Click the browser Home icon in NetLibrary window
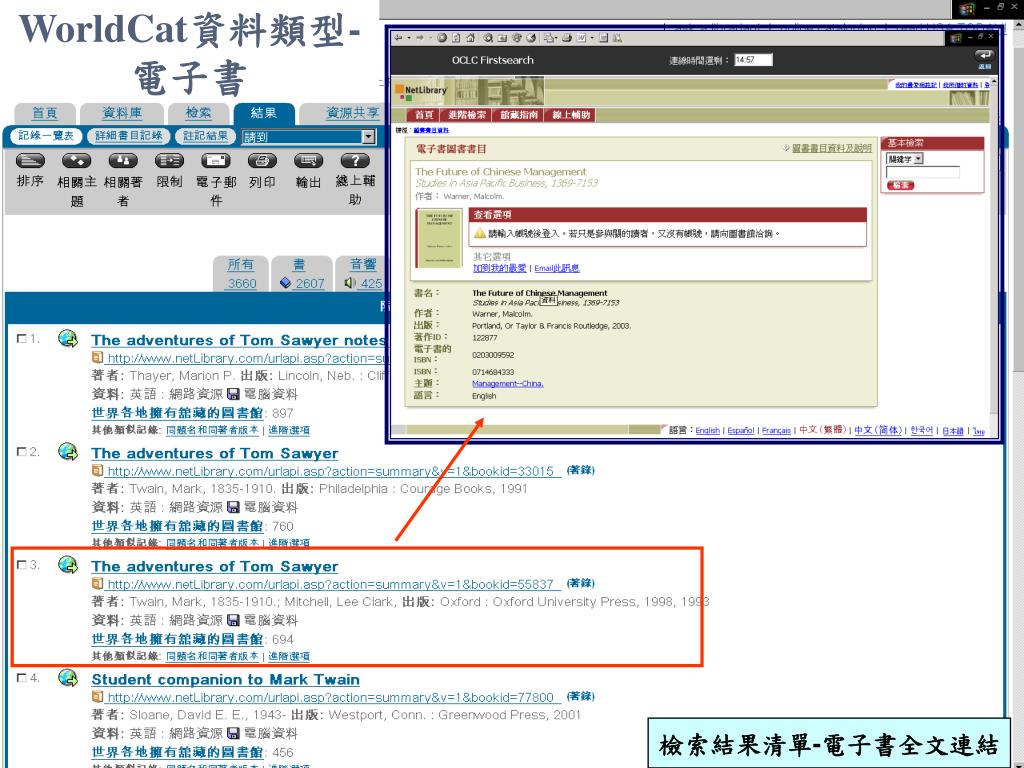 470,38
